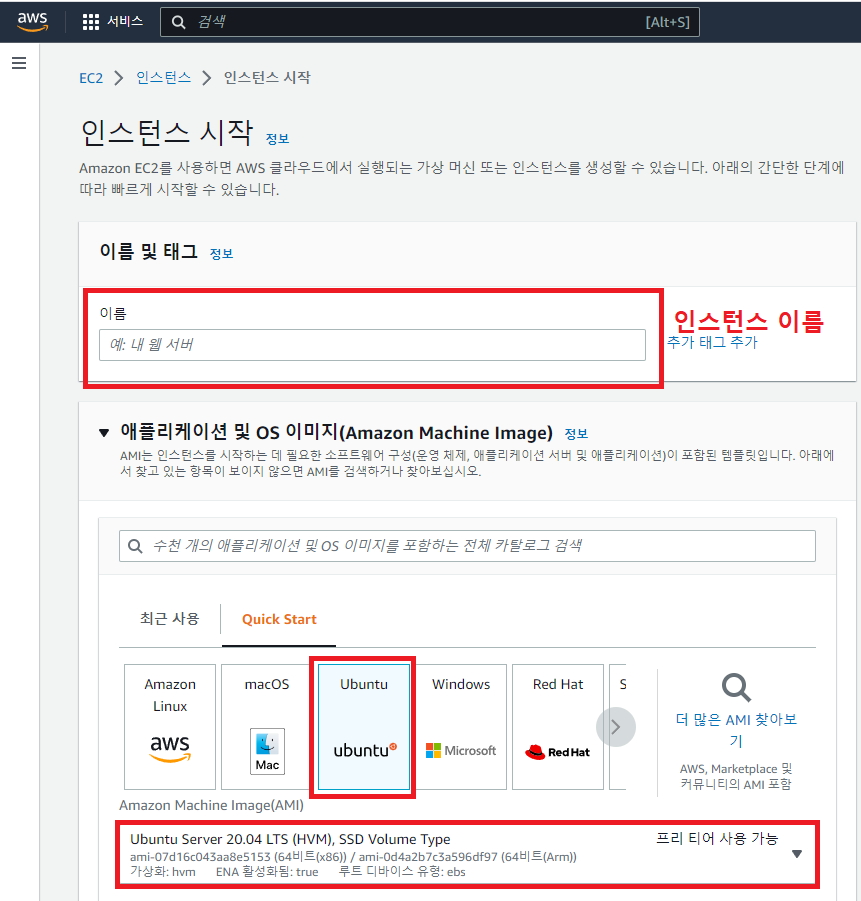
Task: Click the 인스턴스 breadcrumb link
Action: [164, 78]
